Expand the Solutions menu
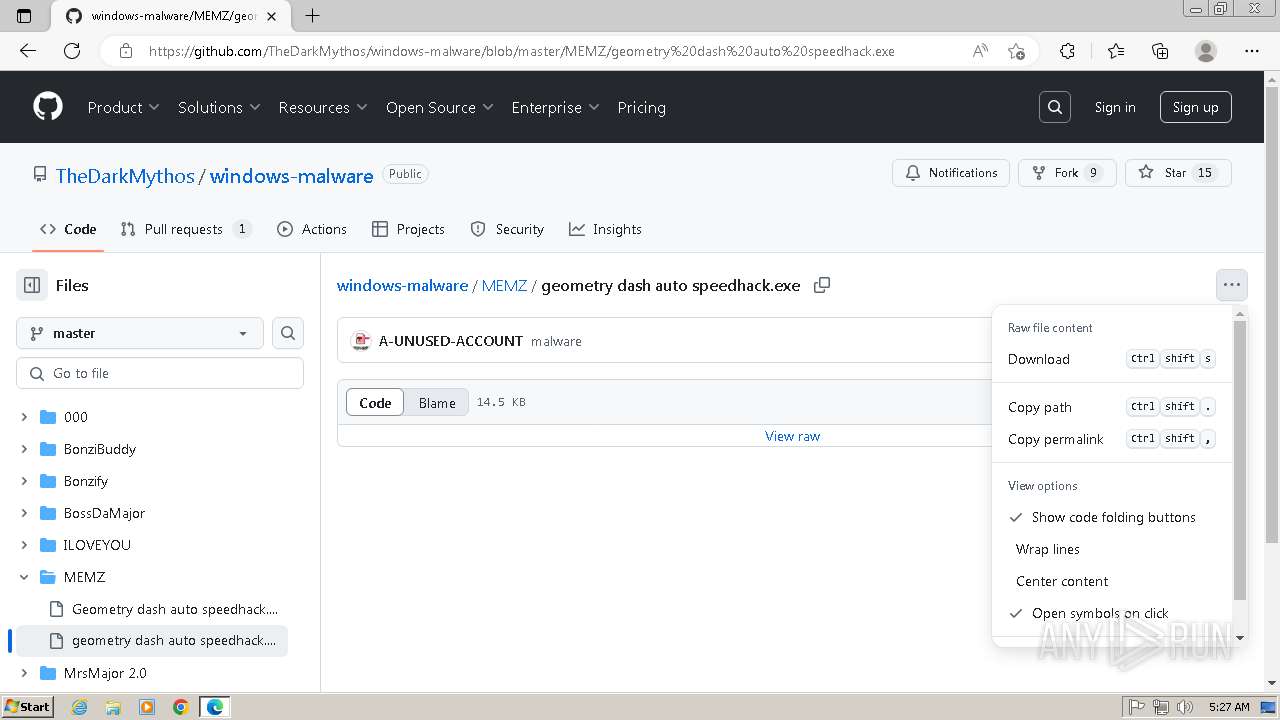The image size is (1280, 720). click(x=219, y=107)
